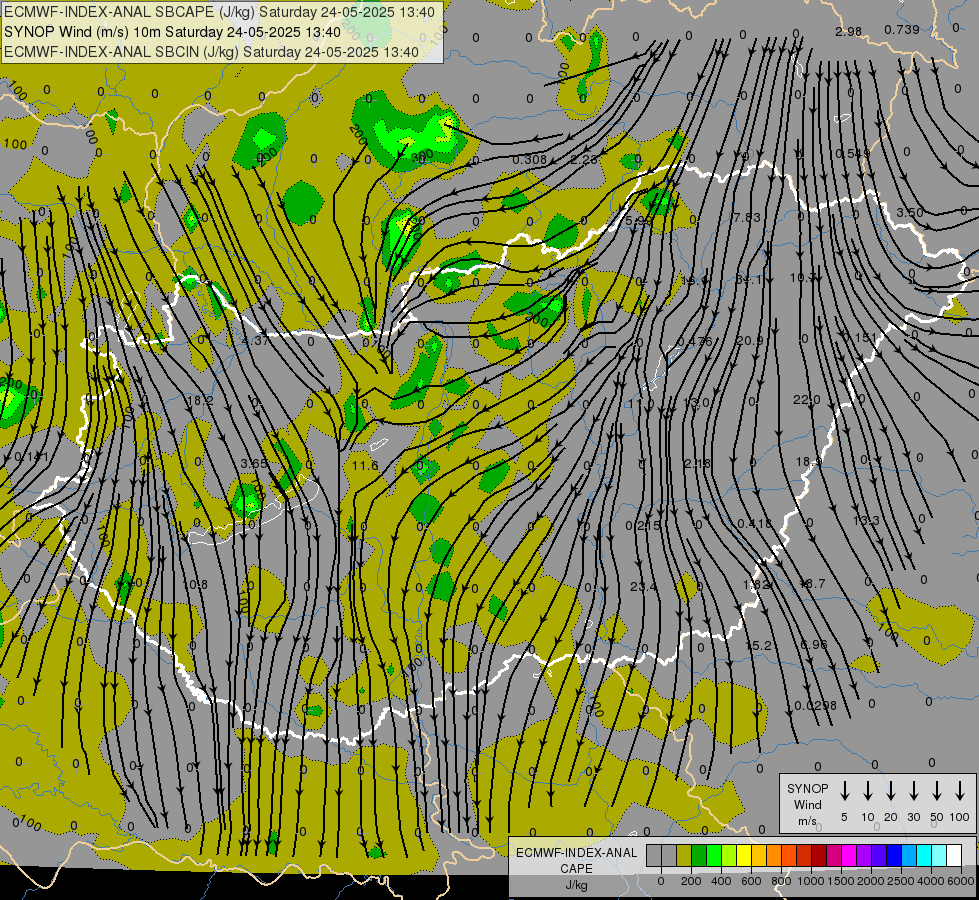The height and width of the screenshot is (900, 979).
Task: Click the 1000 tick label in CAPE legend
Action: 811,881
